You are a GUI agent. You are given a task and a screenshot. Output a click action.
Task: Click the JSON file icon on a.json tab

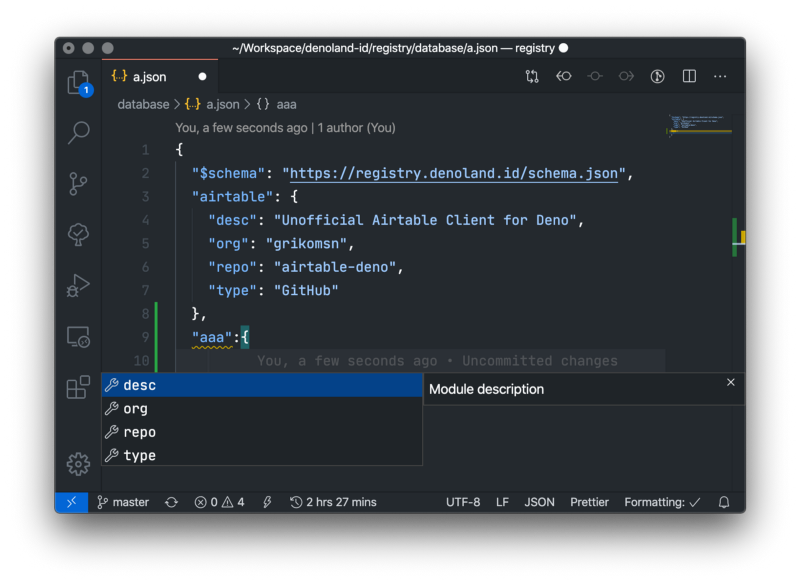coord(119,77)
